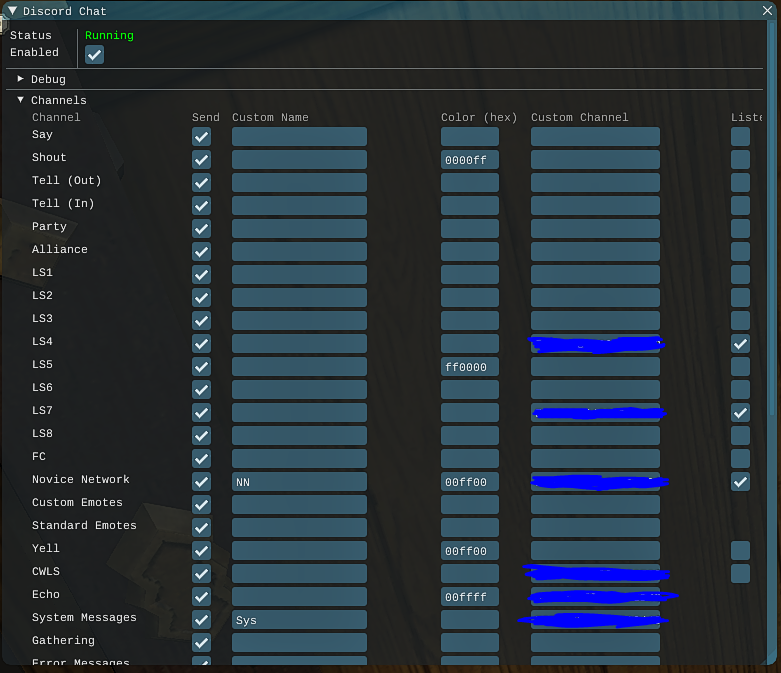This screenshot has width=781, height=673.
Task: Click Shout color hex field 0000ff
Action: (x=469, y=160)
